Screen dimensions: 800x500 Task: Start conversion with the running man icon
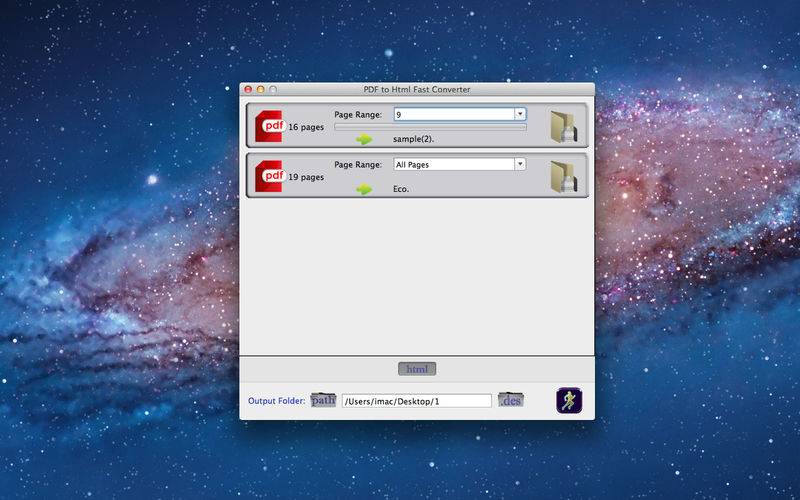(x=569, y=401)
